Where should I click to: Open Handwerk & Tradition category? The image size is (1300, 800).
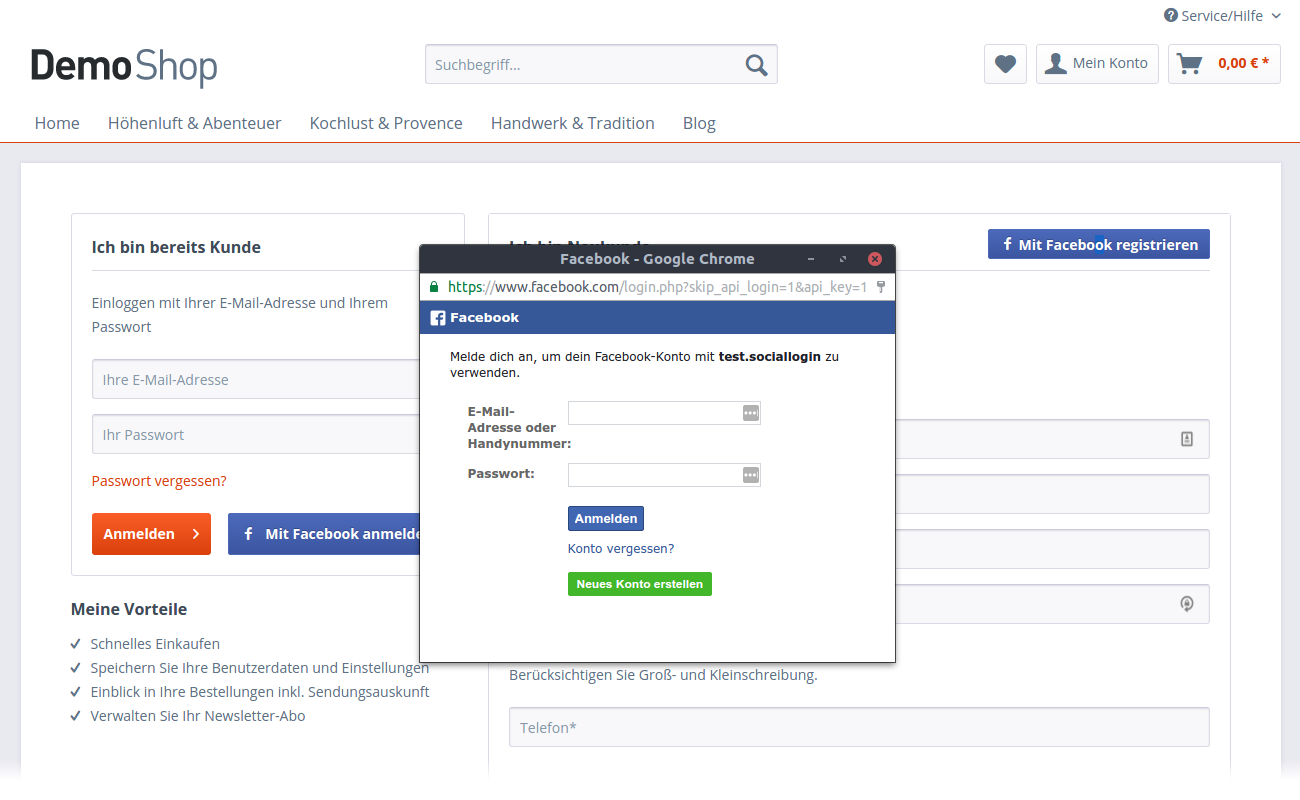pos(573,123)
